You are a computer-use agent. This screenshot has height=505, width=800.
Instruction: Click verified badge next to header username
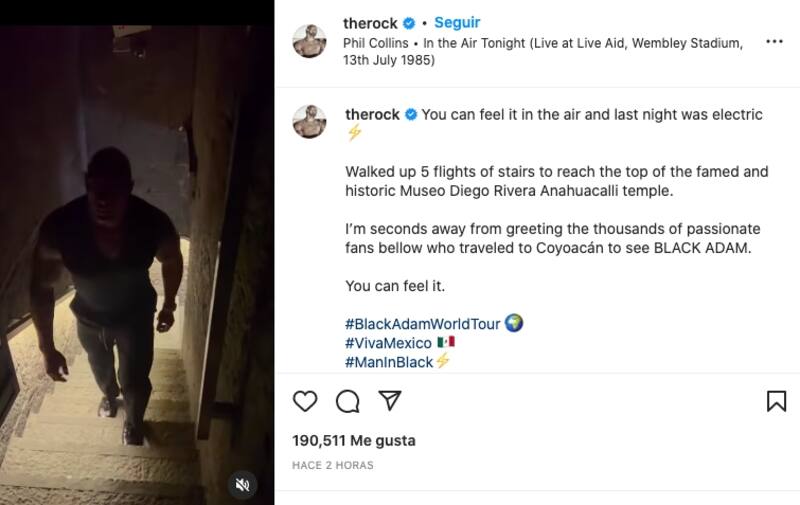(410, 23)
